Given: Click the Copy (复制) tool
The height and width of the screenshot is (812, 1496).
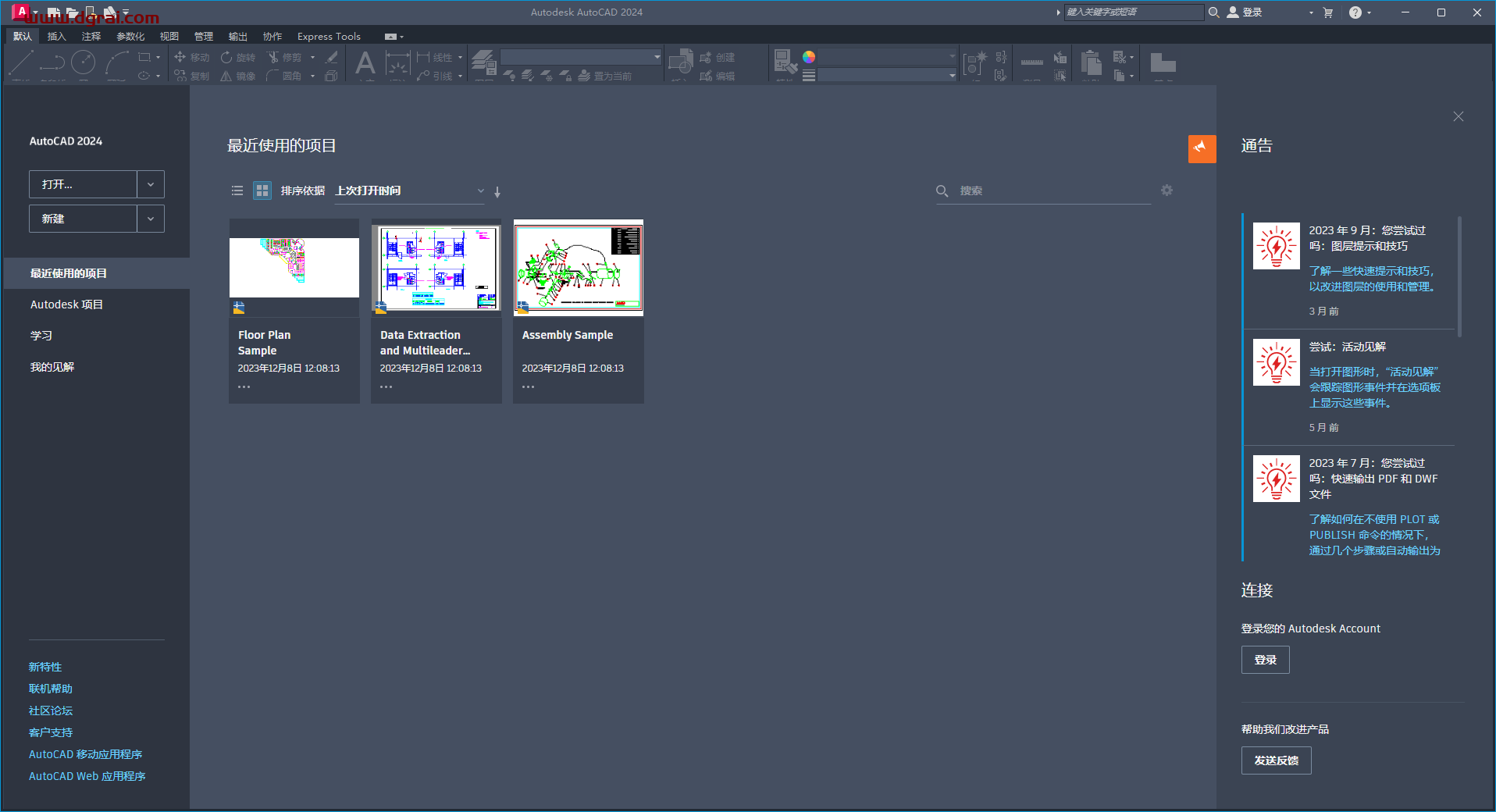Looking at the screenshot, I should [192, 76].
